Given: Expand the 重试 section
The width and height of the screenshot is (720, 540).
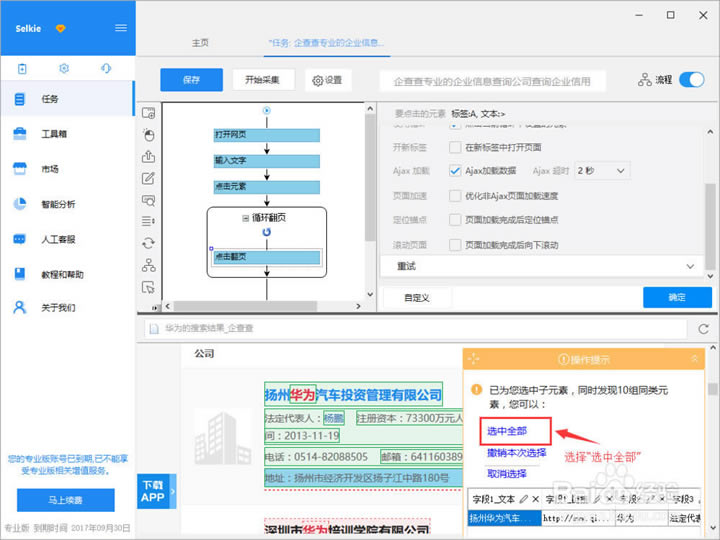Looking at the screenshot, I should [x=538, y=267].
